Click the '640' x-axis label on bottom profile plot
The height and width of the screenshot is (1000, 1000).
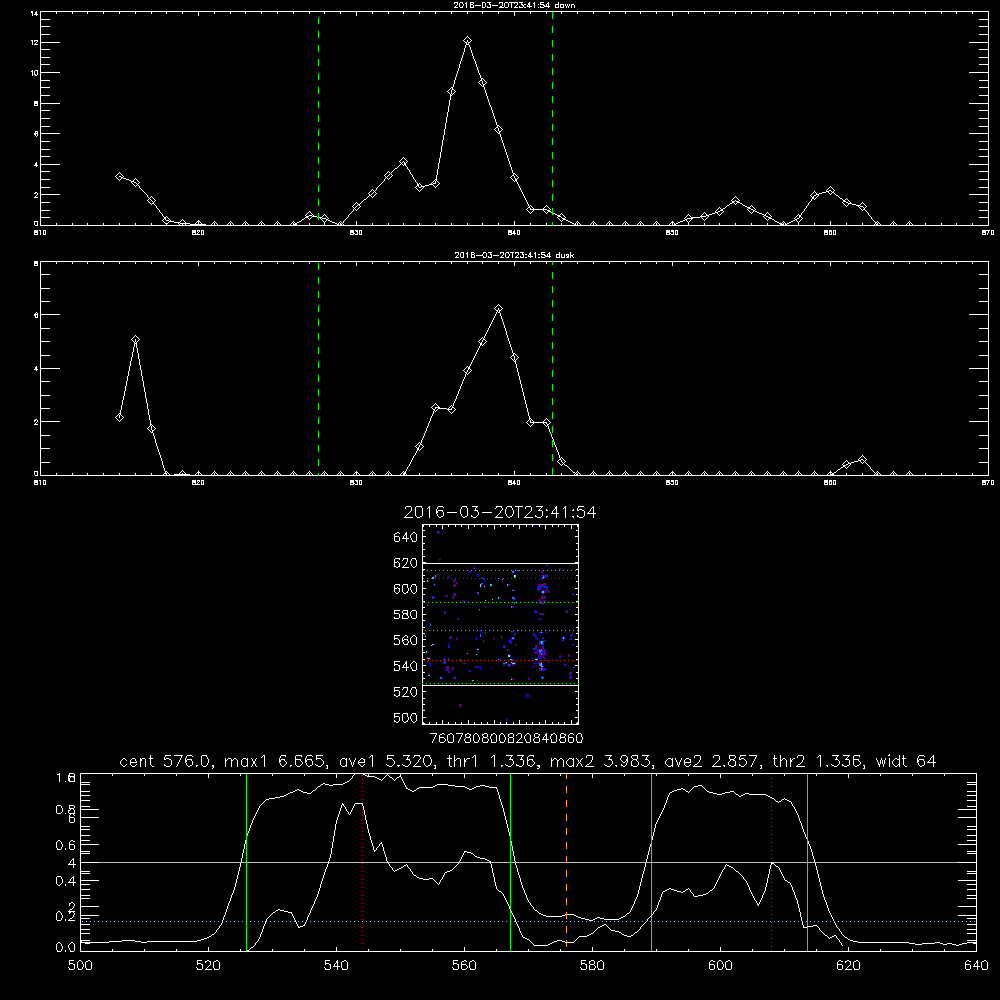coord(976,966)
